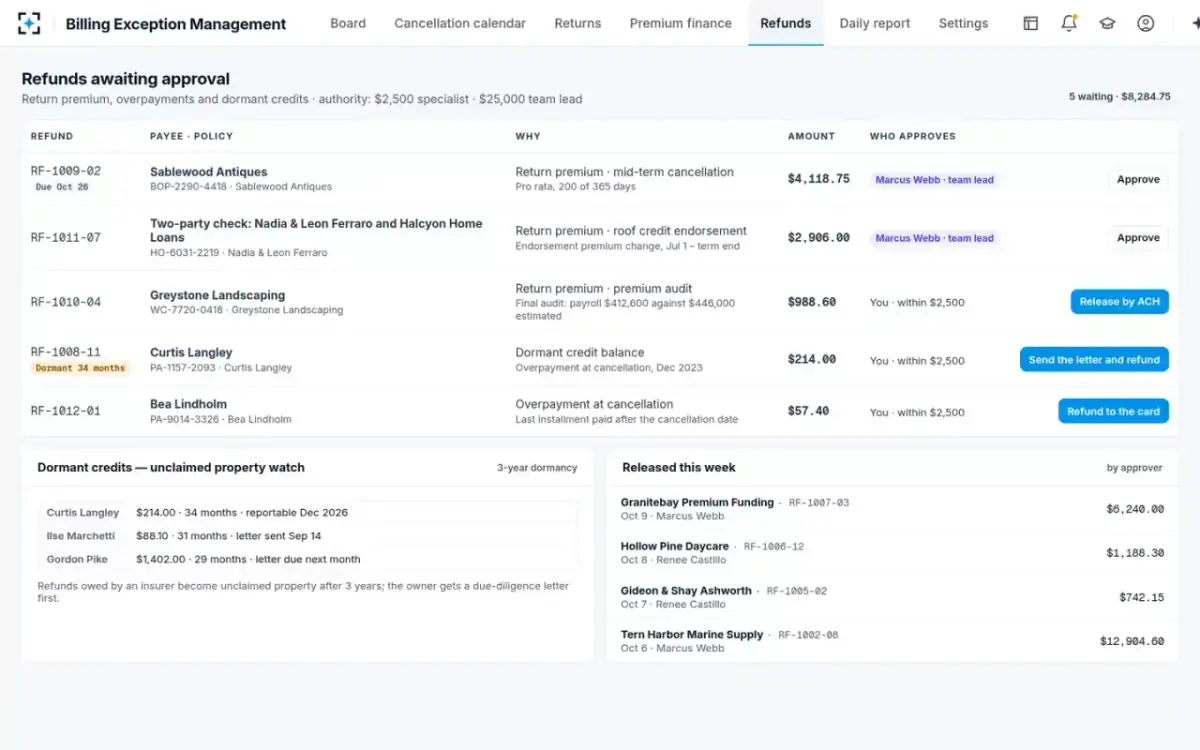Click Release by ACH for Greystone Landscaping
1200x750 pixels.
[x=1119, y=302]
